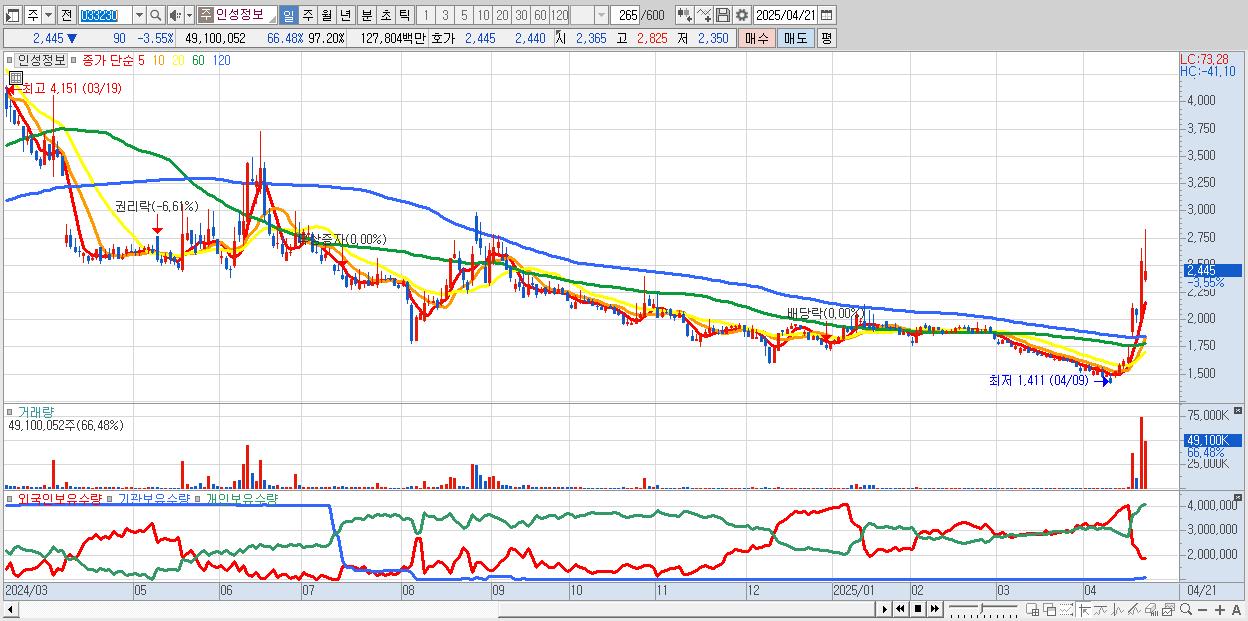Click the letter A text icon

point(1236,609)
